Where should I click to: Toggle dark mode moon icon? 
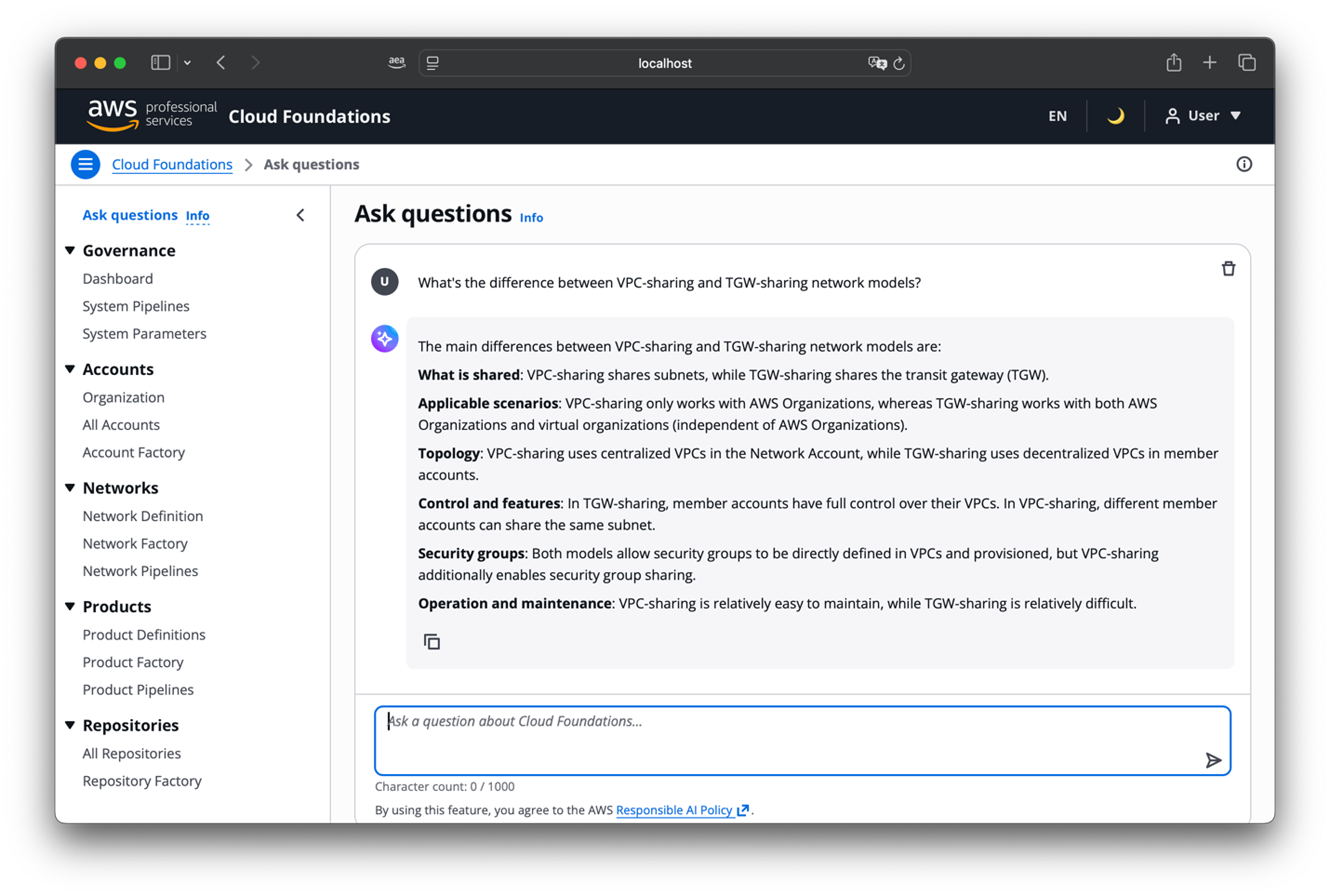pyautogui.click(x=1115, y=116)
